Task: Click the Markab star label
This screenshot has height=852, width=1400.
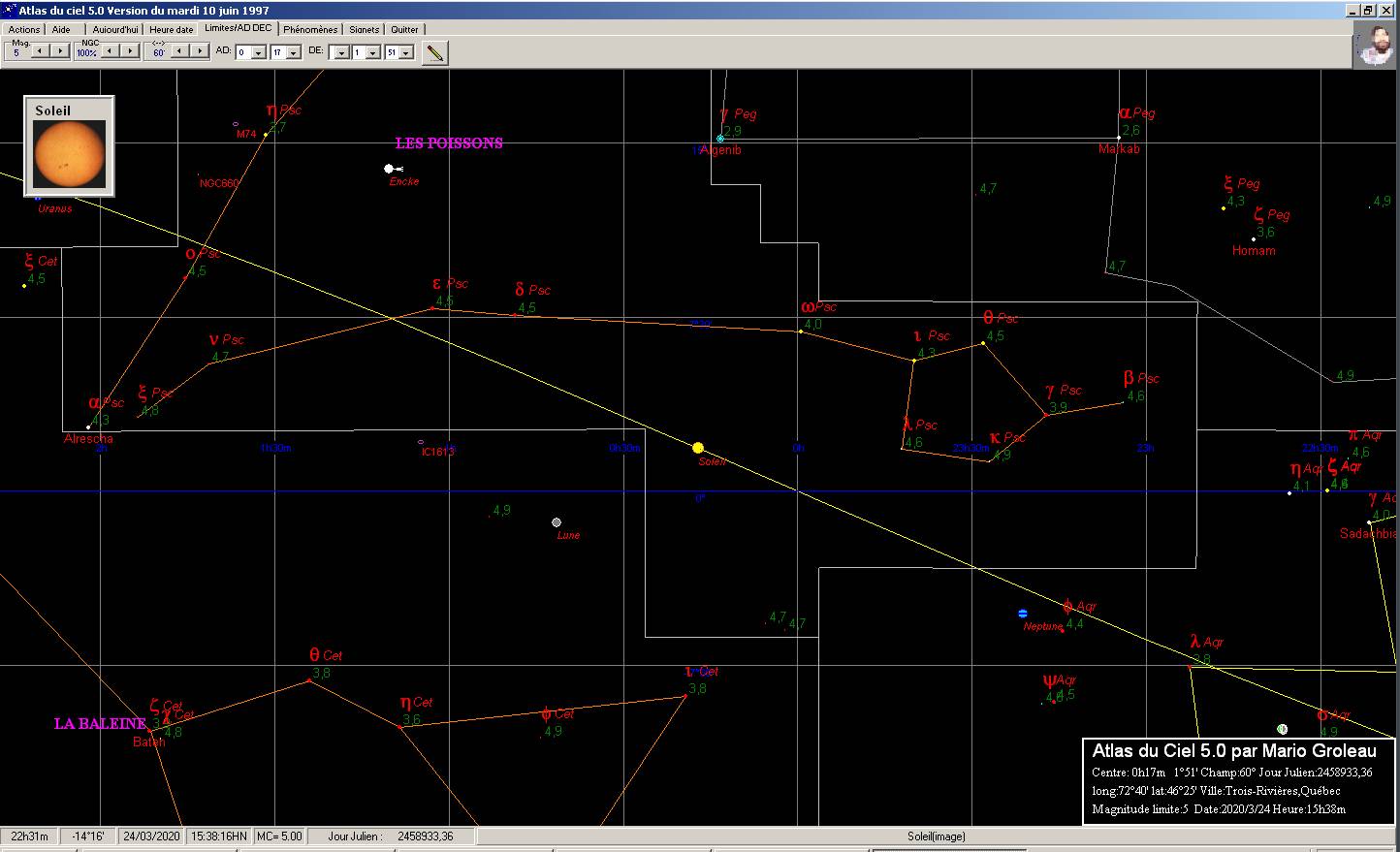Action: point(1119,149)
